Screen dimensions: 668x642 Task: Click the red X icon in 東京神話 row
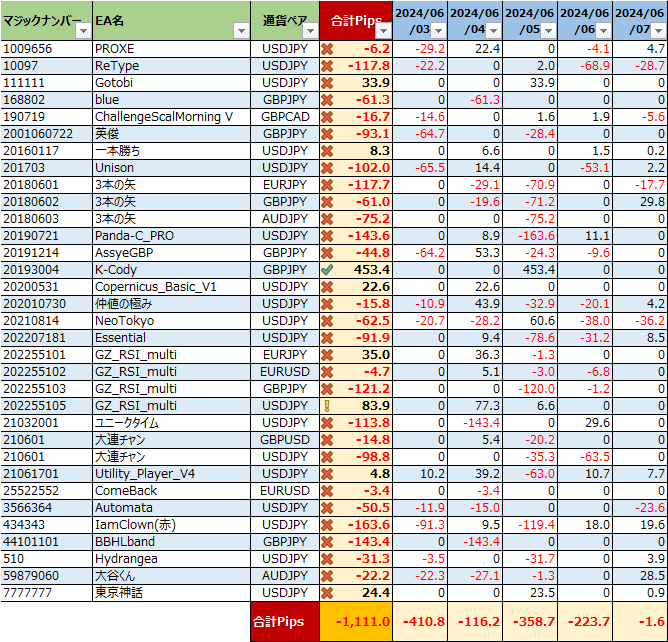pos(327,593)
